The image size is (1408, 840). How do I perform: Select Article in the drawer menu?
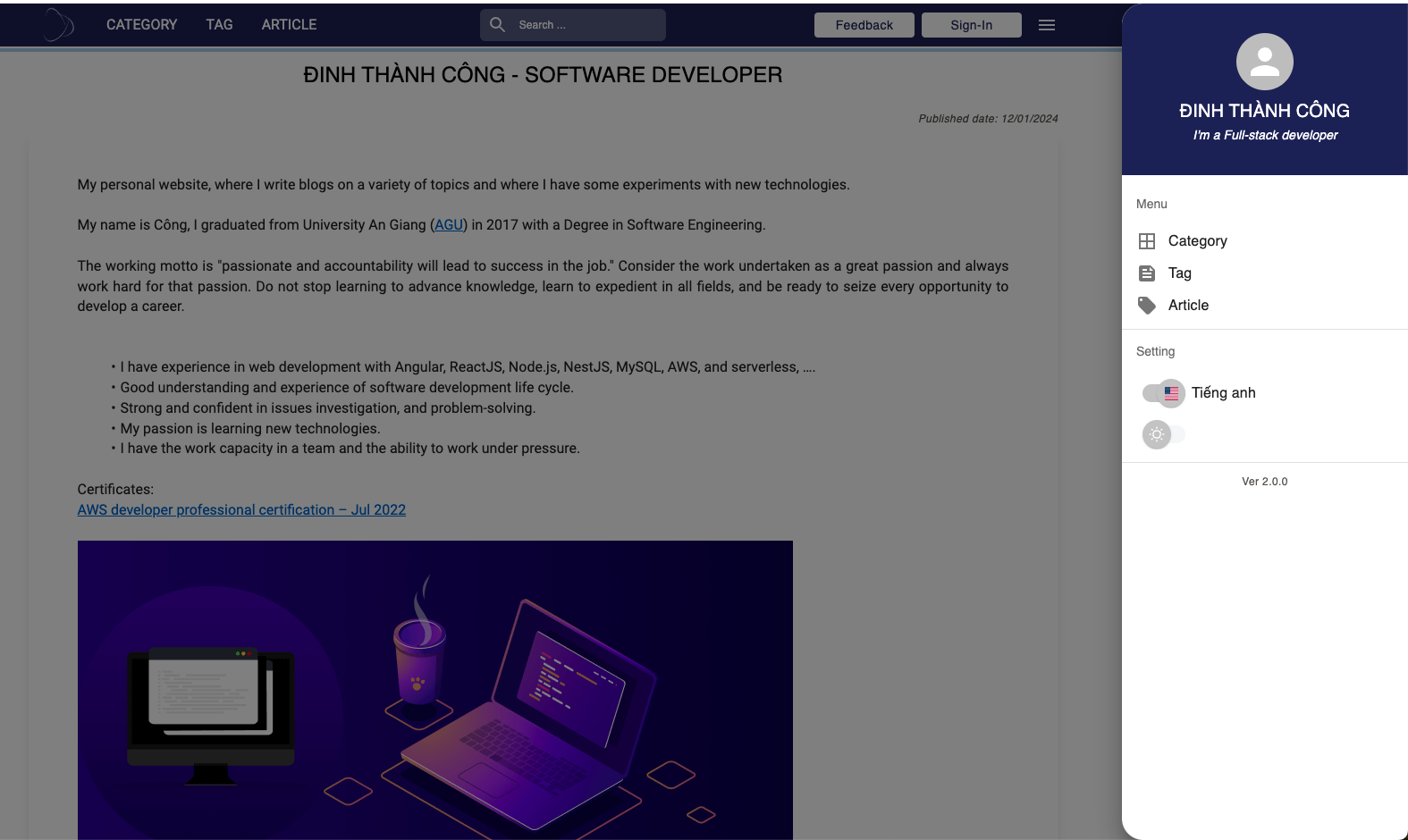[x=1264, y=306]
